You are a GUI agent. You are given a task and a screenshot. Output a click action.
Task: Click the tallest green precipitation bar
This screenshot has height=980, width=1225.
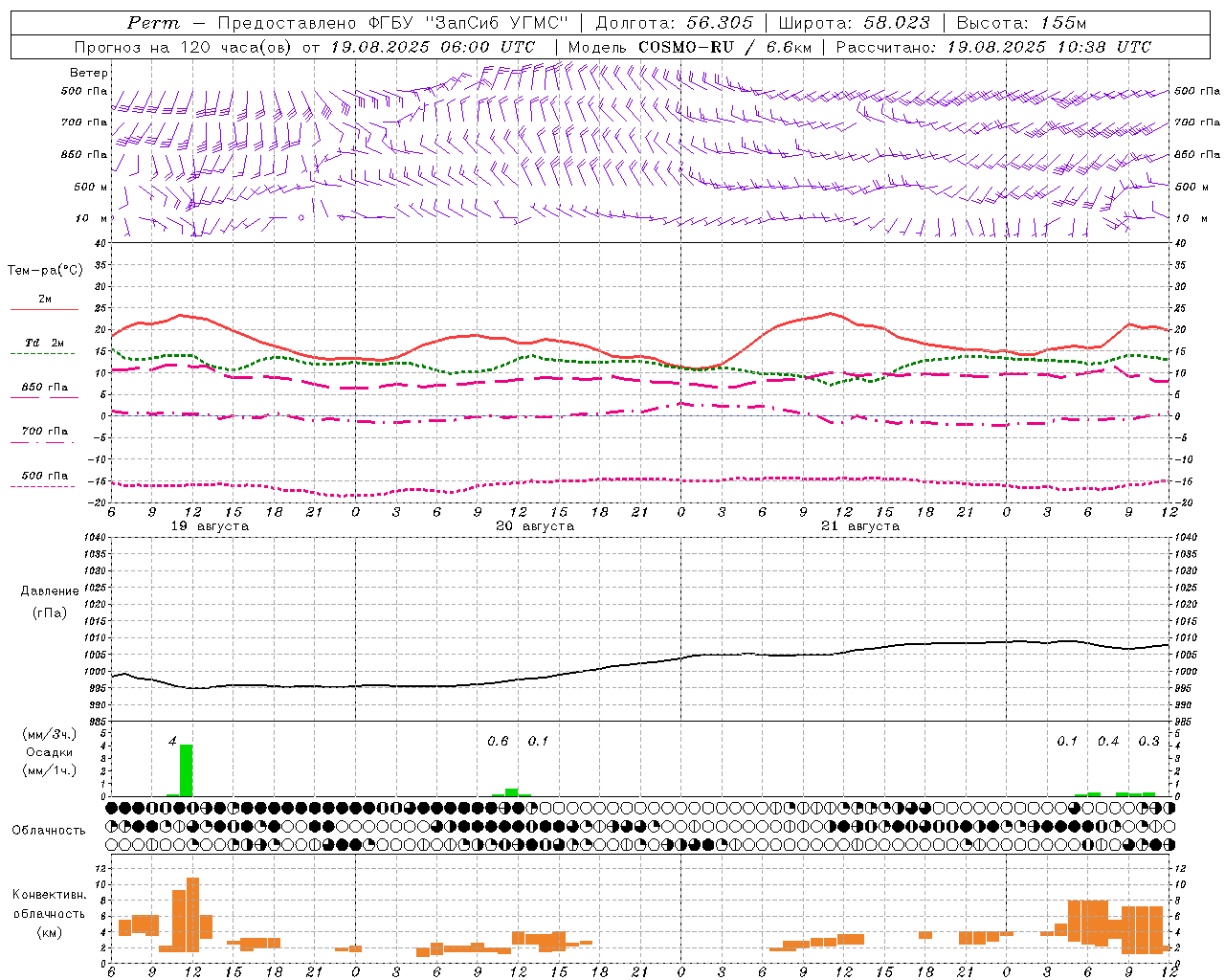click(187, 770)
